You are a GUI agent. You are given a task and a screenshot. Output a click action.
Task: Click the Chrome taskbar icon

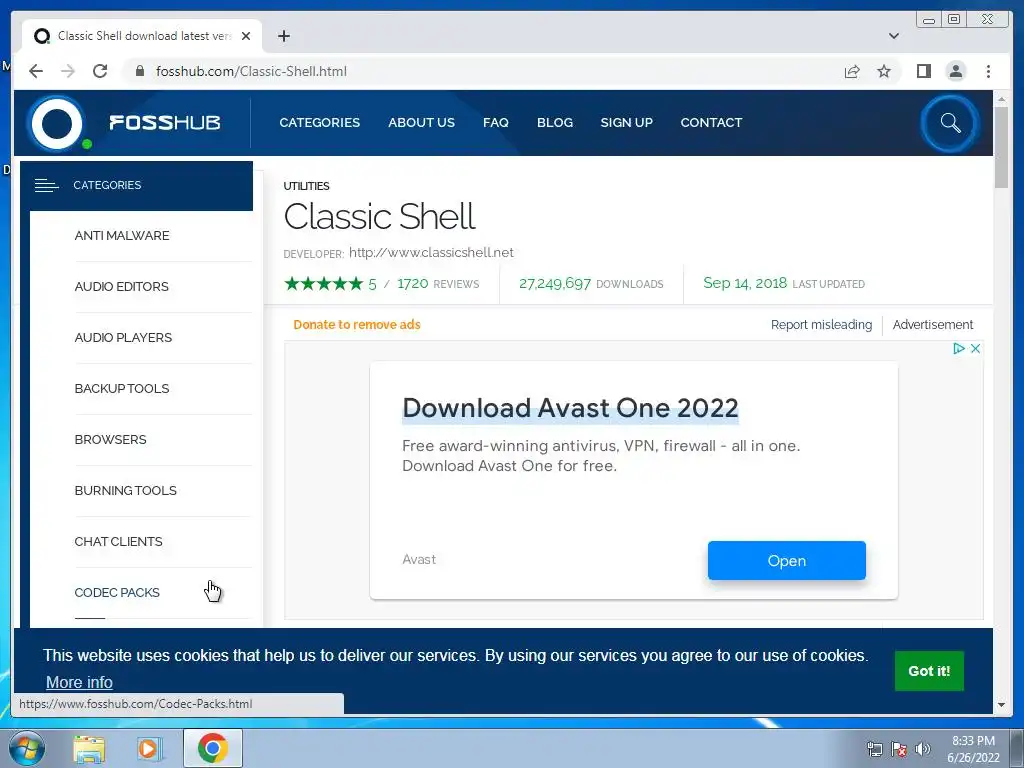(x=213, y=748)
